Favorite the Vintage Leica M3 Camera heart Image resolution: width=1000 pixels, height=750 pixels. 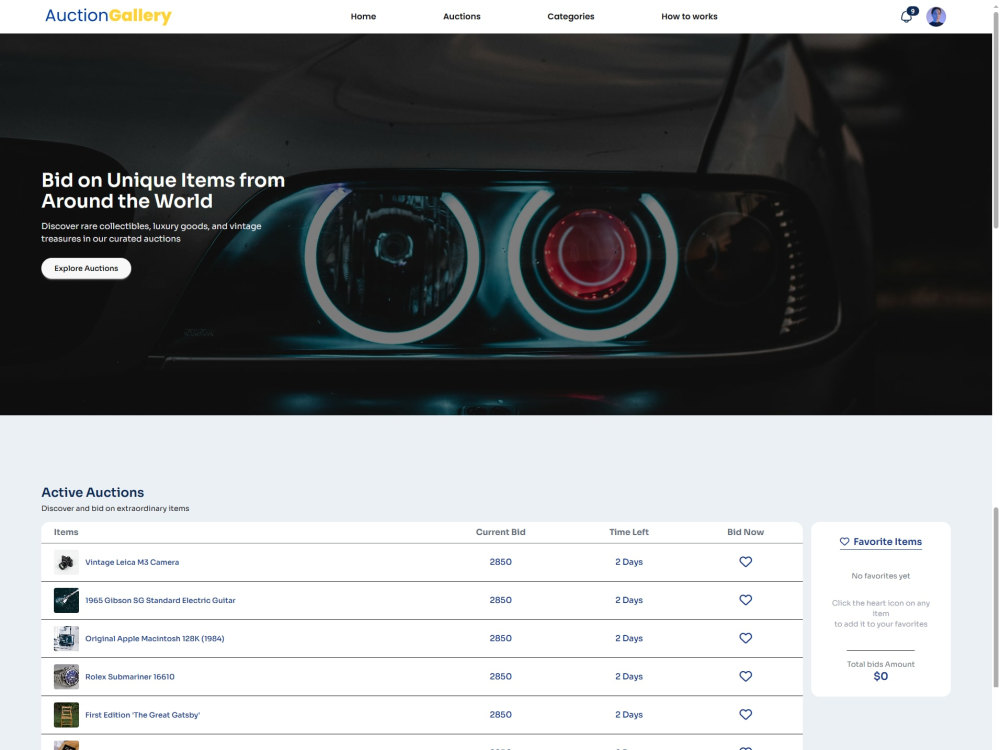tap(745, 562)
